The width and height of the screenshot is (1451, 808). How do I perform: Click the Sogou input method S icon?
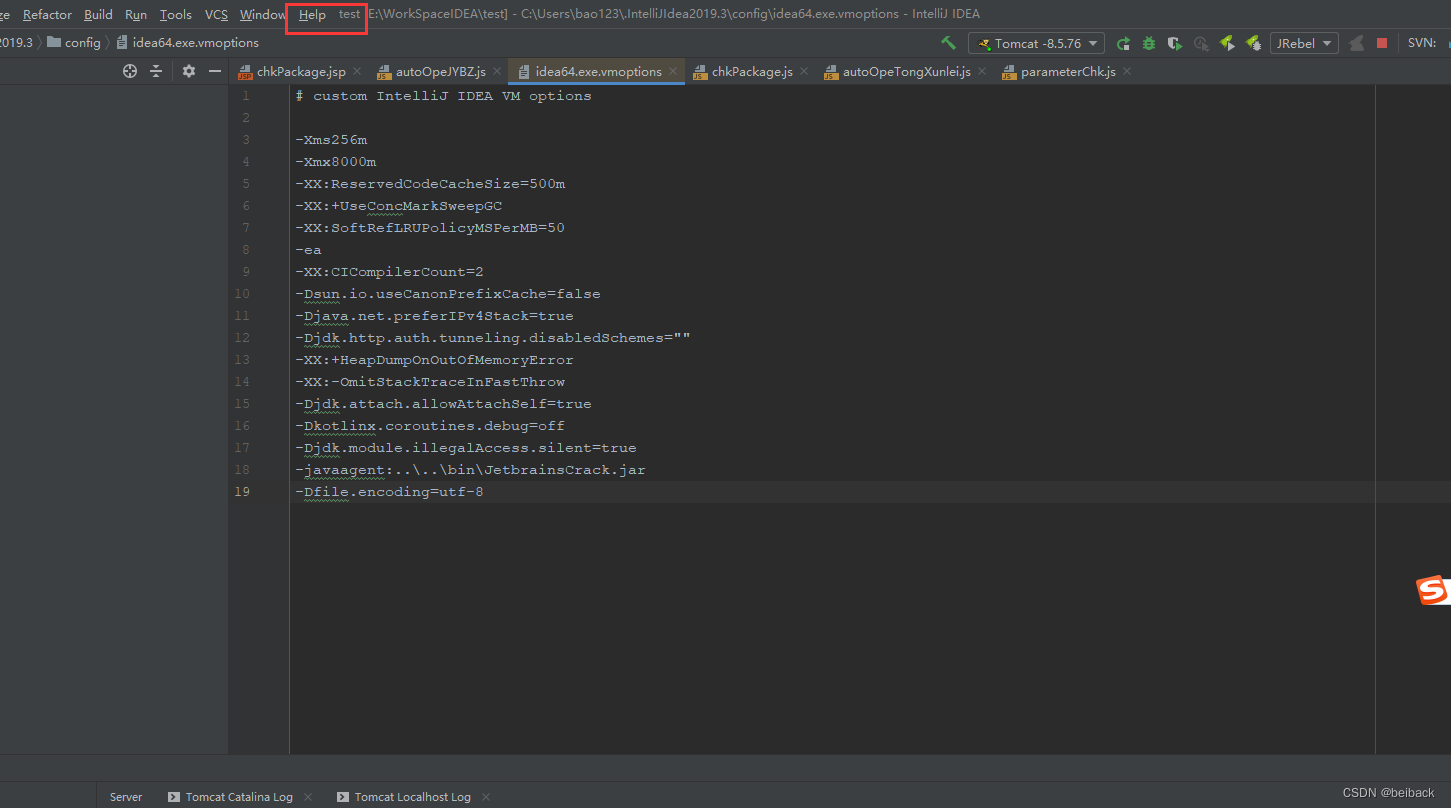point(1433,591)
